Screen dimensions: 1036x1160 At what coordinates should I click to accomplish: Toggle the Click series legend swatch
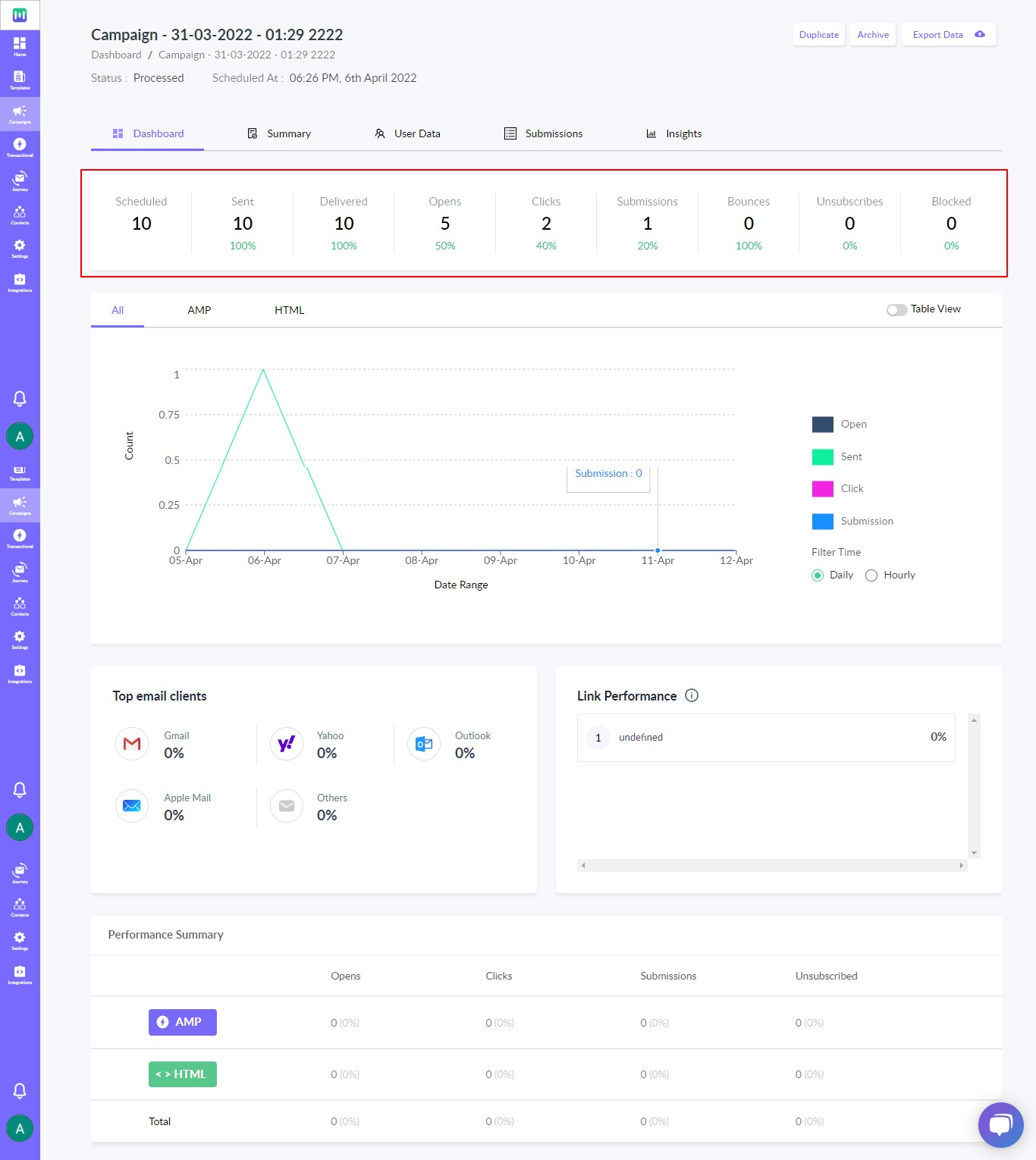[x=823, y=489]
